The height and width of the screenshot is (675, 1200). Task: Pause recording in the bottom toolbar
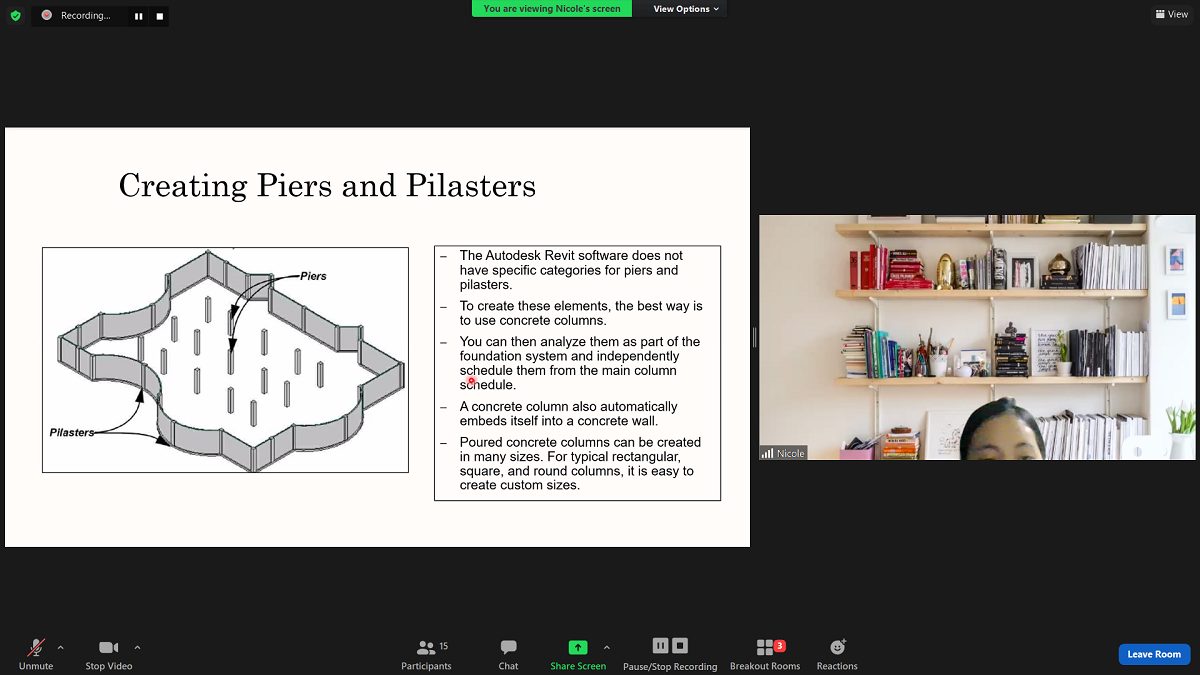660,646
